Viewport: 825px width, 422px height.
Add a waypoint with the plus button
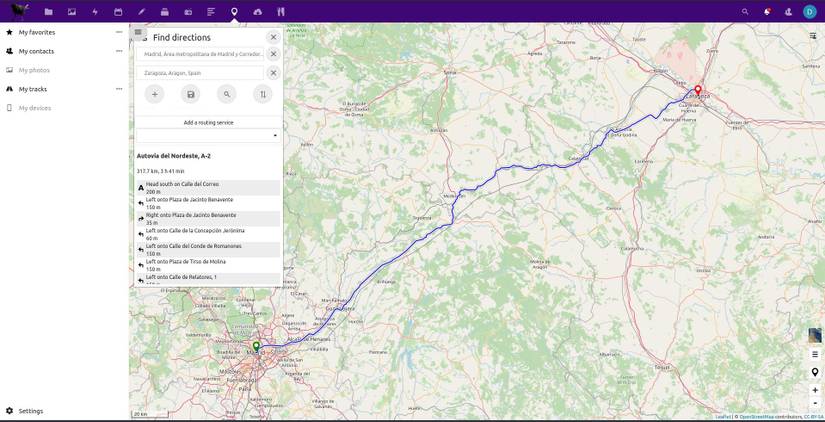point(154,94)
